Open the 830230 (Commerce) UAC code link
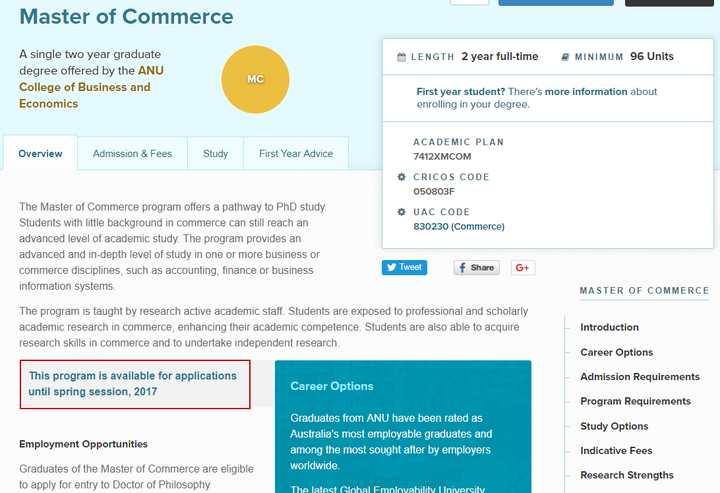720x493 pixels. coord(458,227)
